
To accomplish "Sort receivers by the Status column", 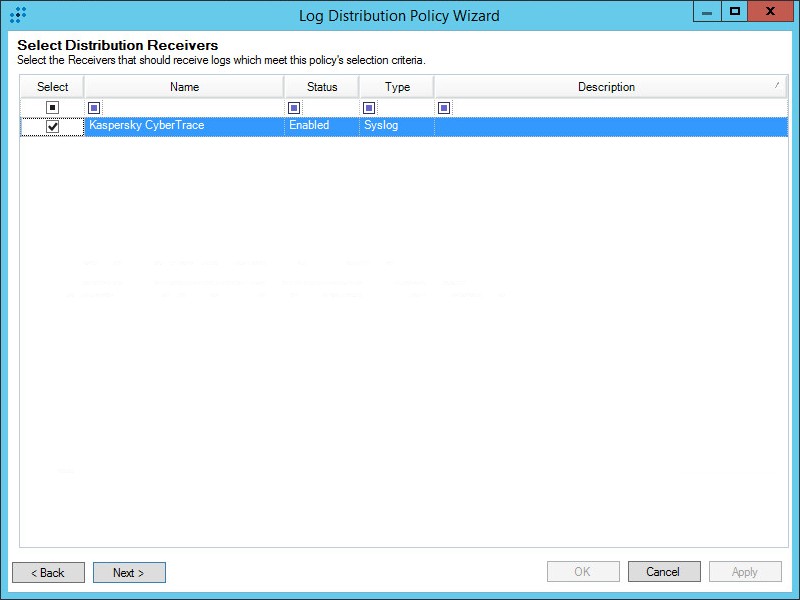I will [321, 86].
